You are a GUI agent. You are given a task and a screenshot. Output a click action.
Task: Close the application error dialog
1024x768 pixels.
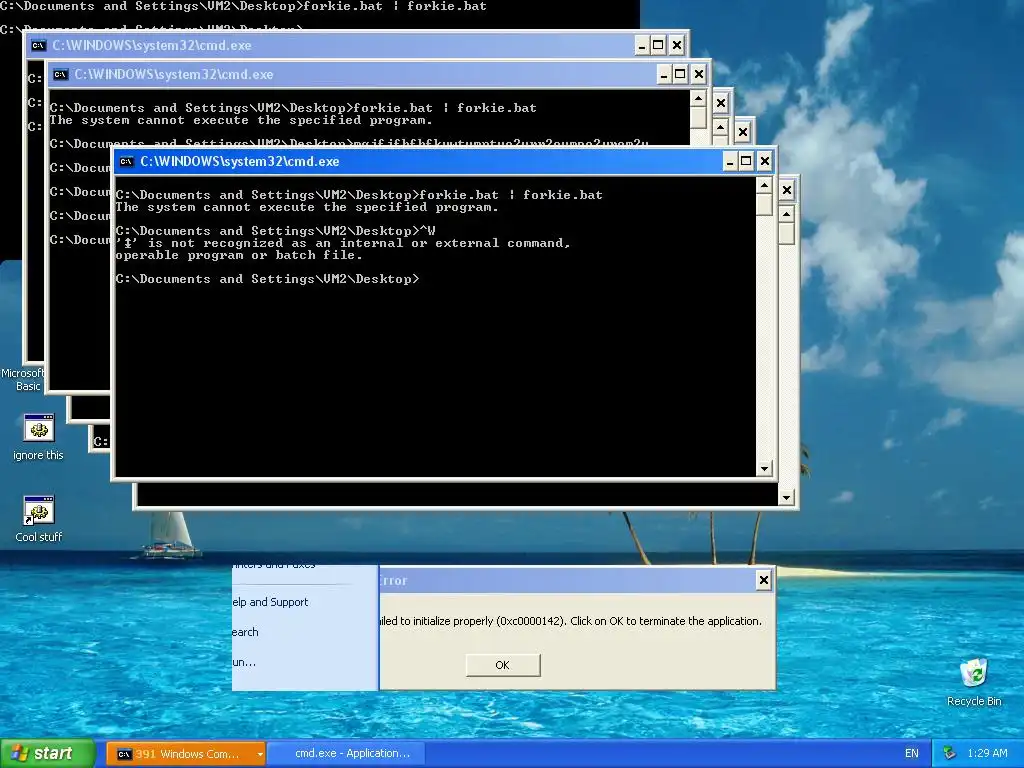pos(763,580)
